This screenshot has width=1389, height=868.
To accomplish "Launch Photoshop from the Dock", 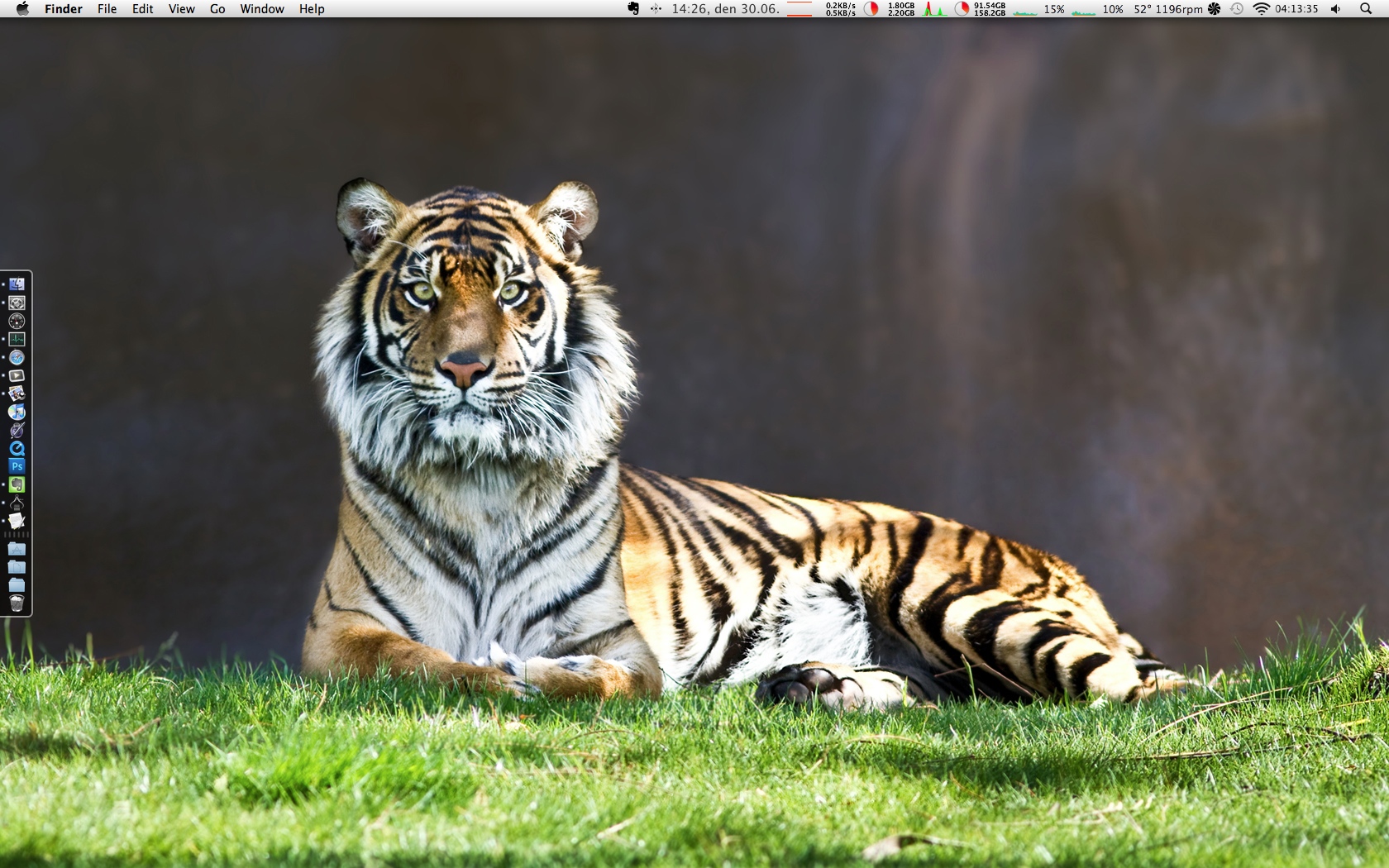I will click(x=17, y=466).
